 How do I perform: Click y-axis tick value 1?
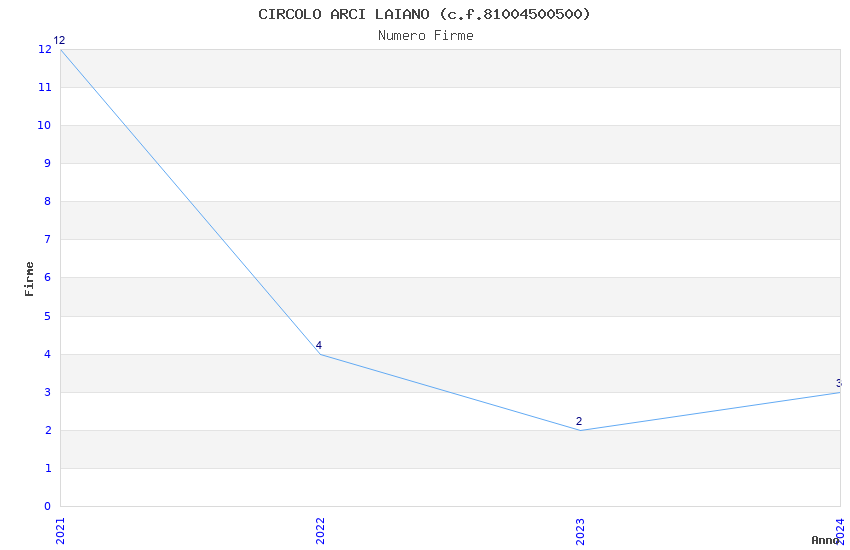pyautogui.click(x=48, y=468)
